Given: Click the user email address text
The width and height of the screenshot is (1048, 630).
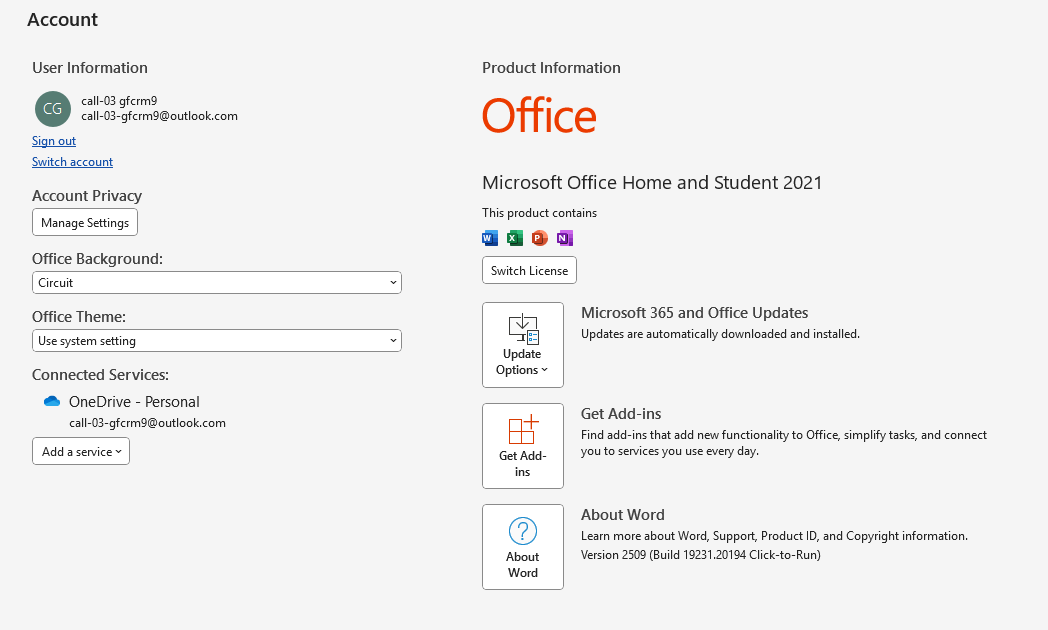Looking at the screenshot, I should [159, 116].
